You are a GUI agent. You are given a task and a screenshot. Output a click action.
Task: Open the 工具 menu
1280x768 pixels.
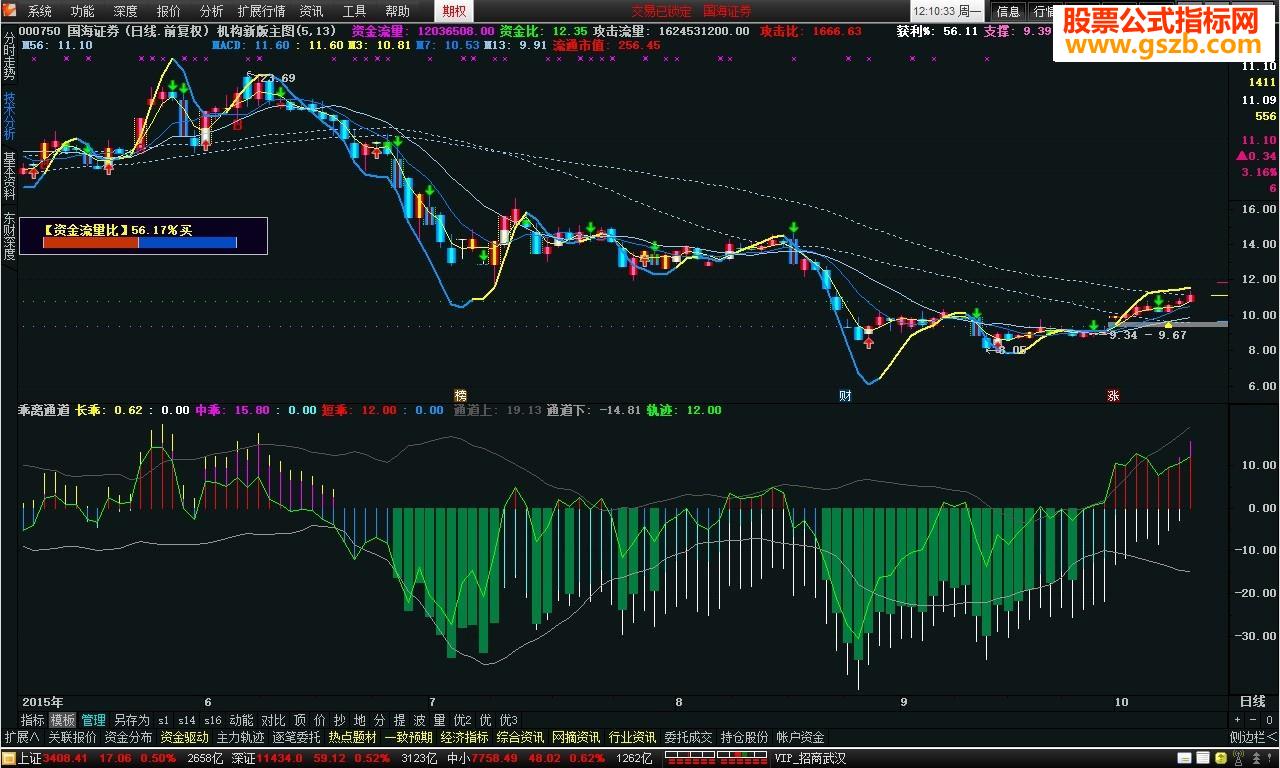coord(354,11)
